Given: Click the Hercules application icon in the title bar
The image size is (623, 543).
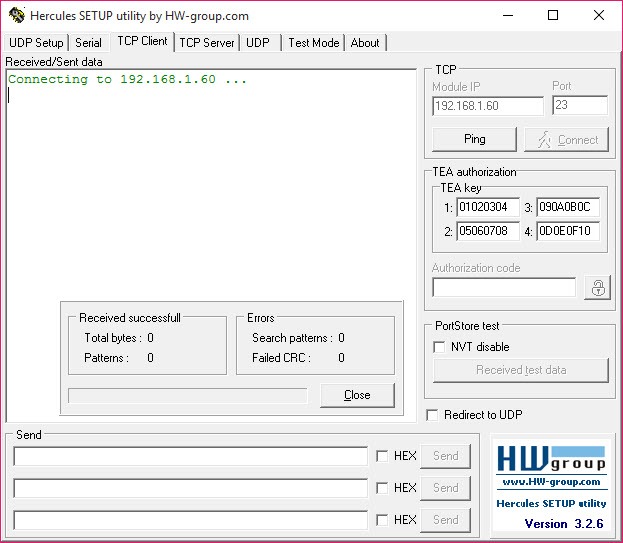Looking at the screenshot, I should click(x=17, y=15).
